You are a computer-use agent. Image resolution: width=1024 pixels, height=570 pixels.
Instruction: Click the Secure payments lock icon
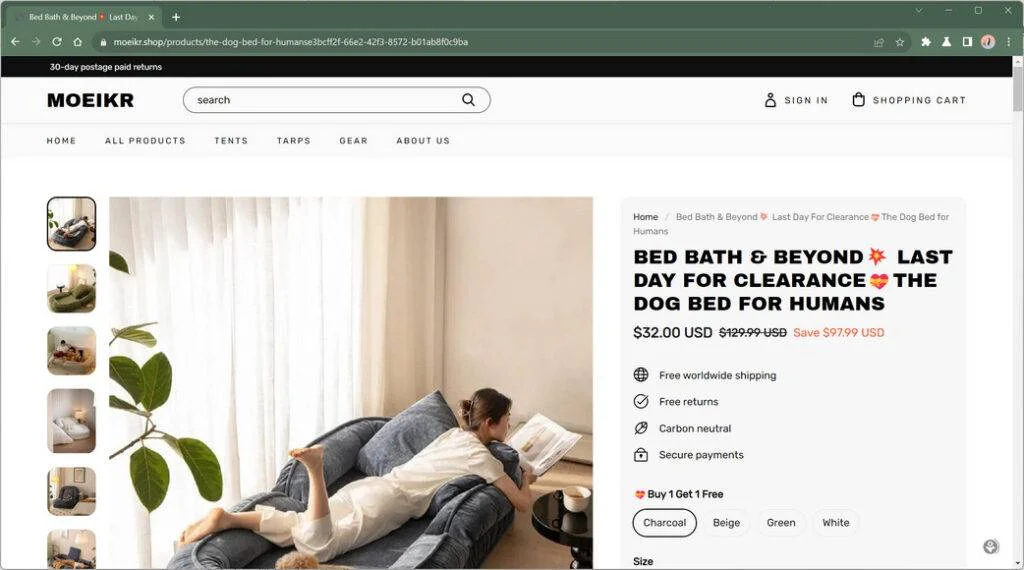tap(641, 455)
